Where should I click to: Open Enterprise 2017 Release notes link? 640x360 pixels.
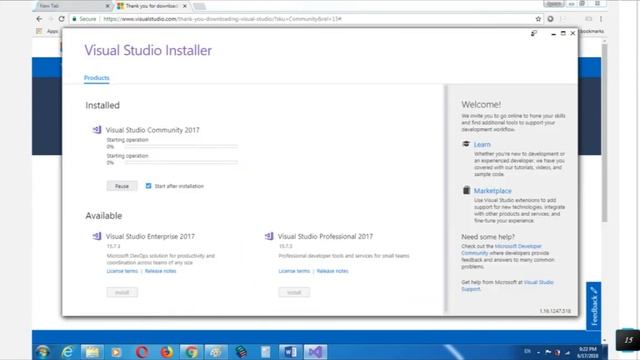[x=160, y=271]
